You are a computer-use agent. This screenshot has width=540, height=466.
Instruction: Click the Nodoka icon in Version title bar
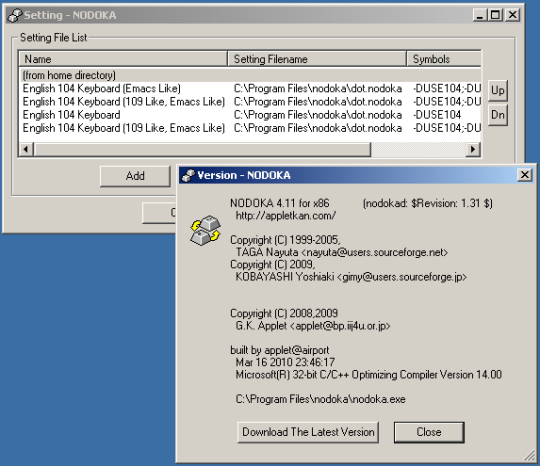point(188,175)
